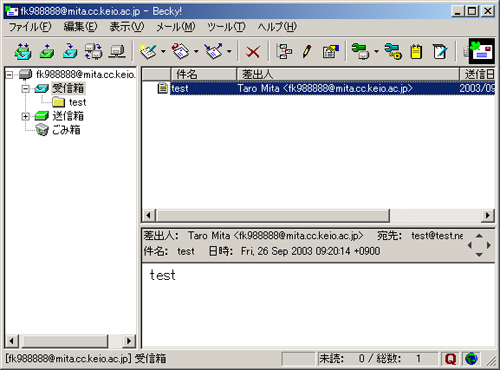500x370 pixels.
Task: Select the test subfolder in the tree
Action: (x=77, y=102)
